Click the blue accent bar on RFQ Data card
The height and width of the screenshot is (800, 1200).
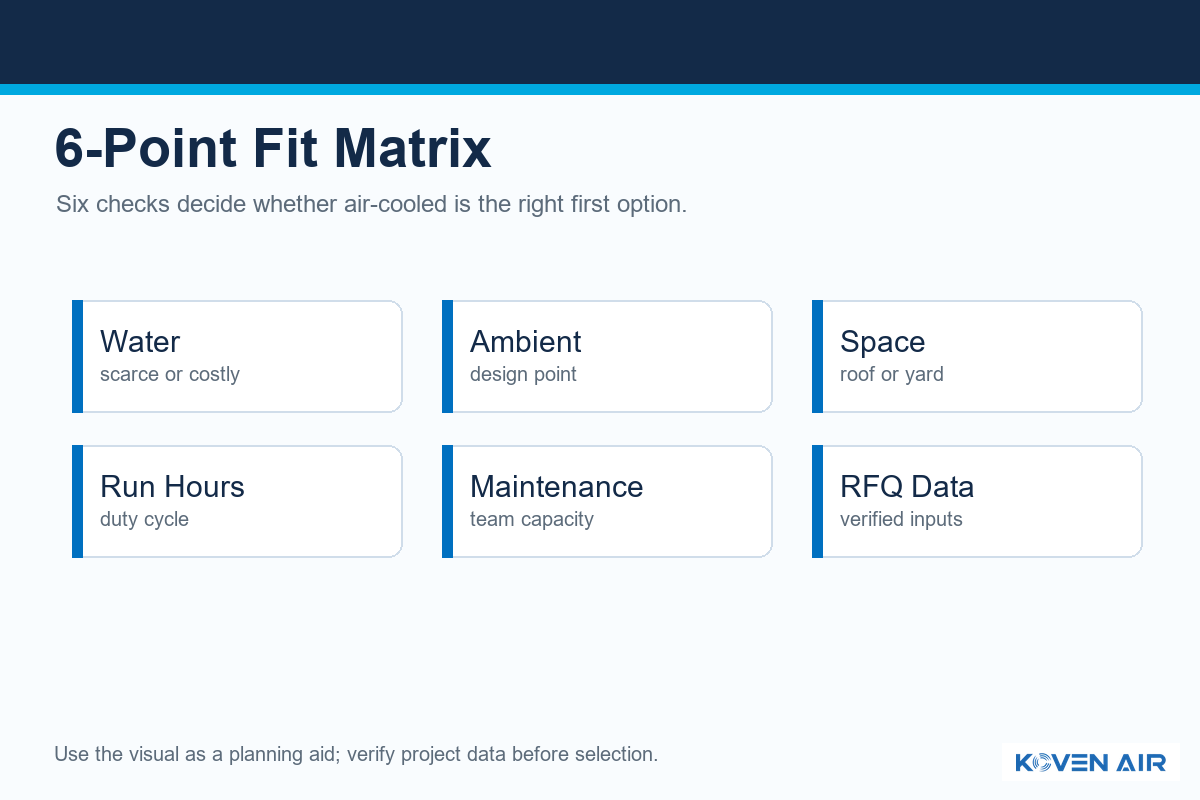click(817, 501)
